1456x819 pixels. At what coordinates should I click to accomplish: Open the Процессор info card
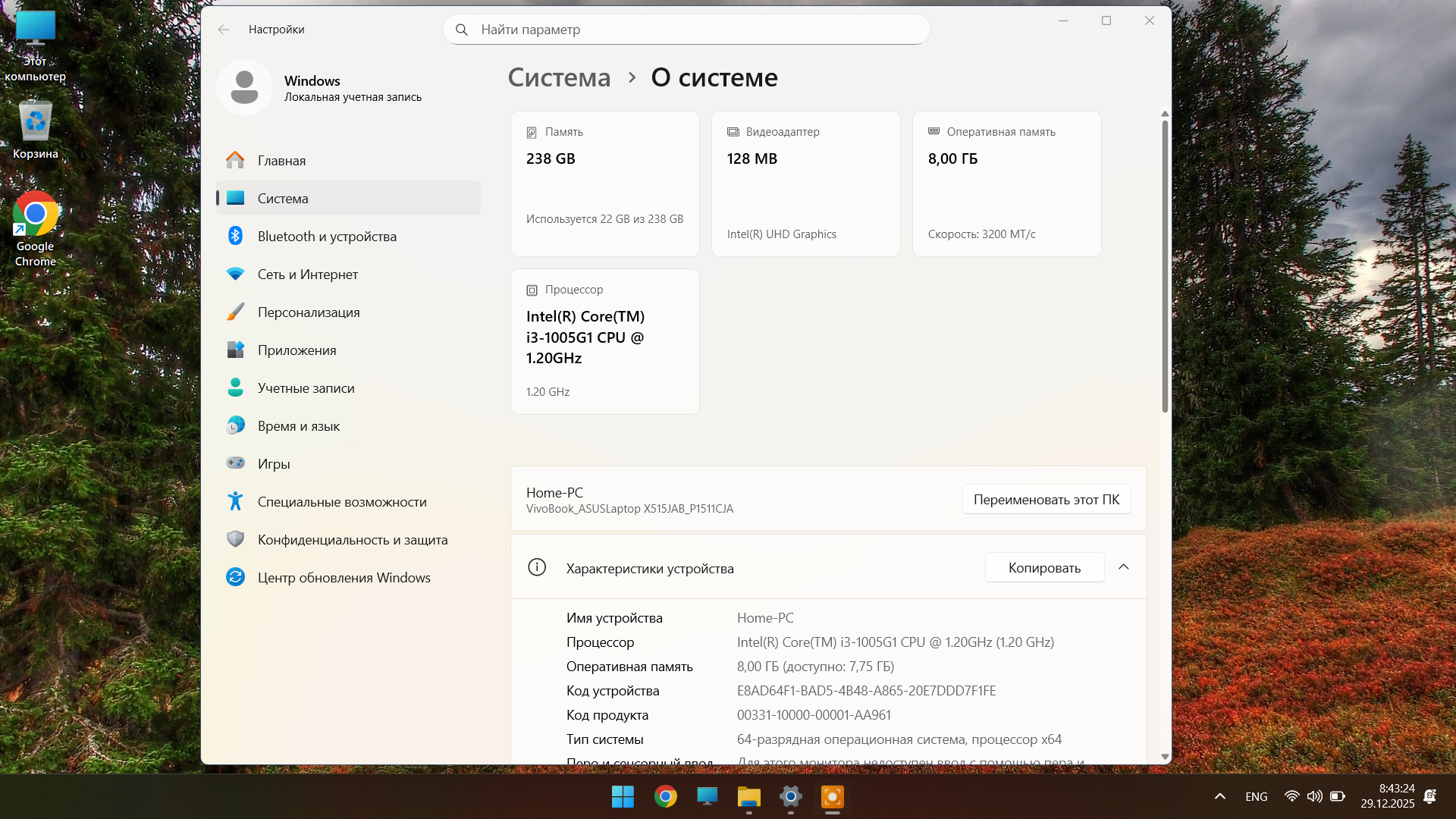[x=604, y=341]
